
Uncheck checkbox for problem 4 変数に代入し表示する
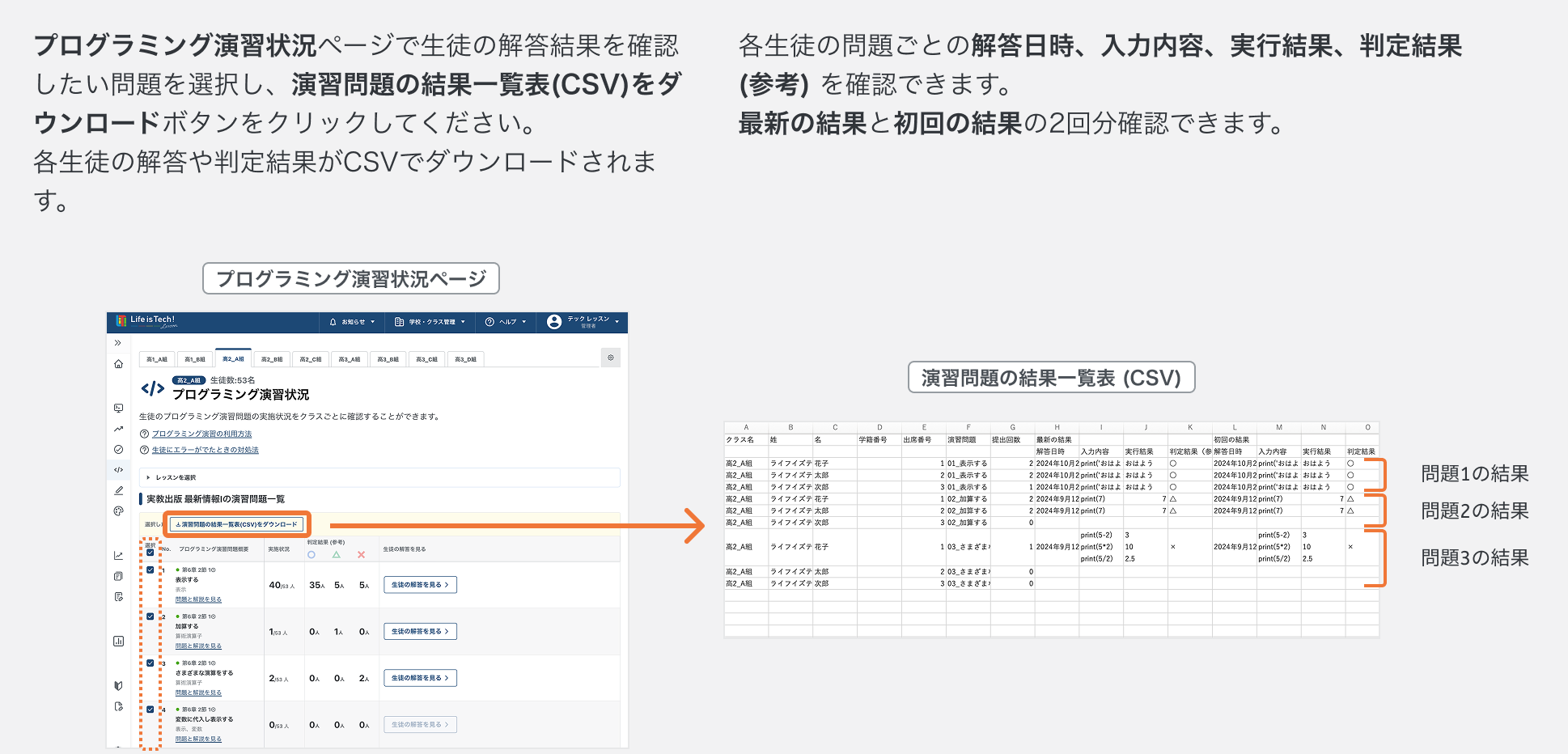point(150,710)
